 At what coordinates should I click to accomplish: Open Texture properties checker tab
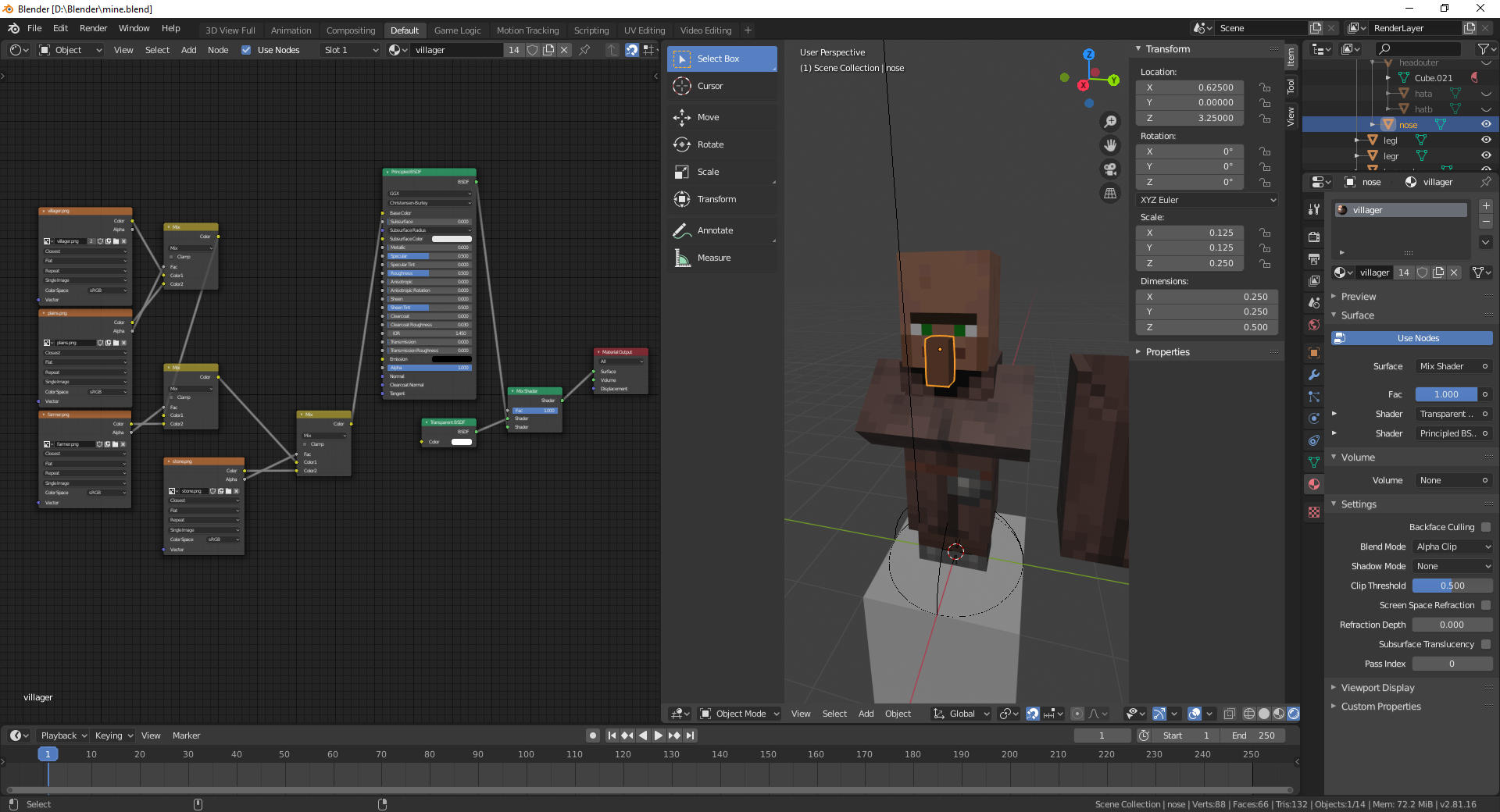point(1314,512)
